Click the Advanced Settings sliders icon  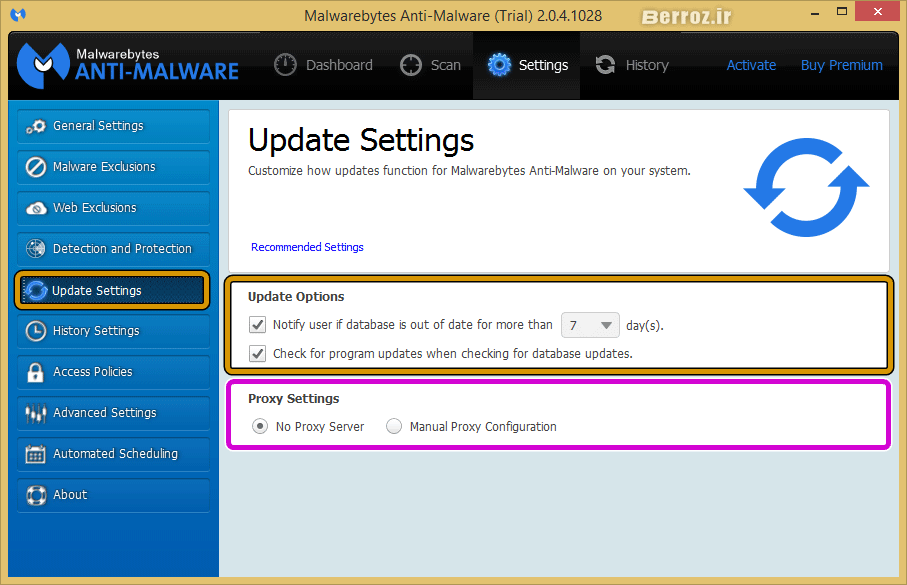coord(36,413)
